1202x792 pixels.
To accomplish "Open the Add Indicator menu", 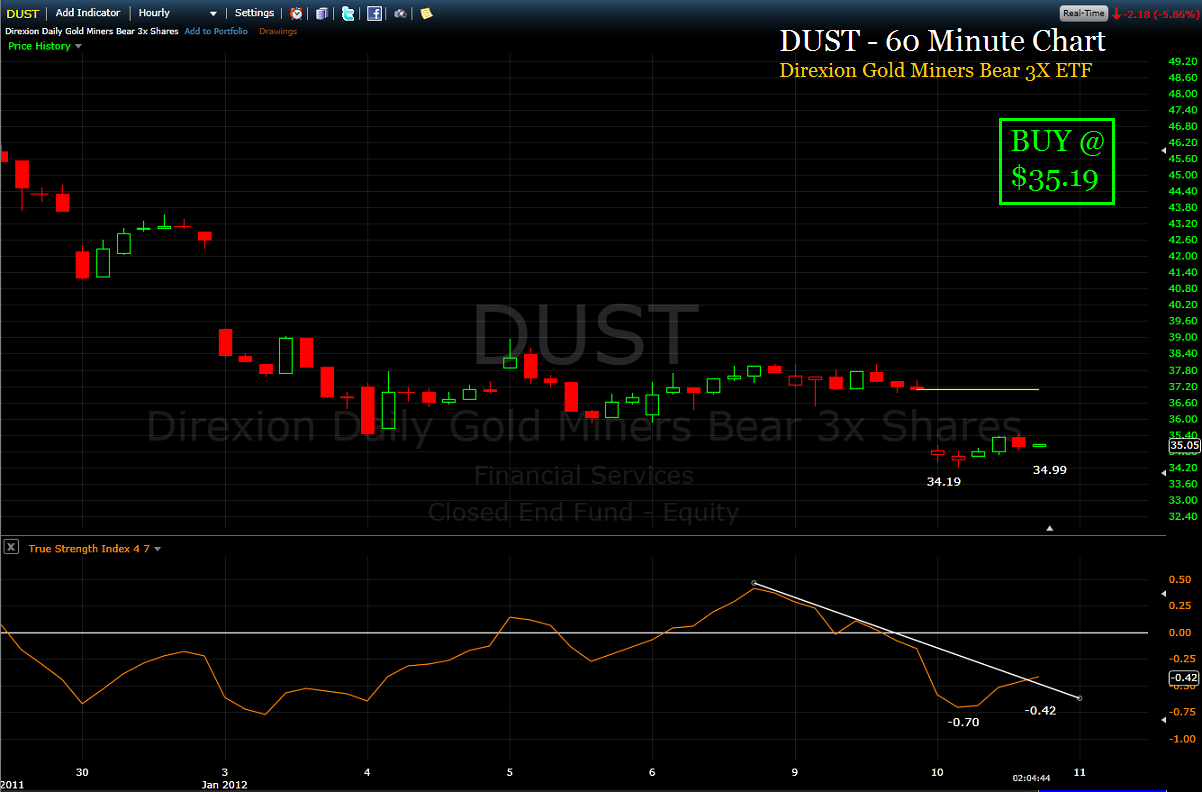I will (88, 13).
